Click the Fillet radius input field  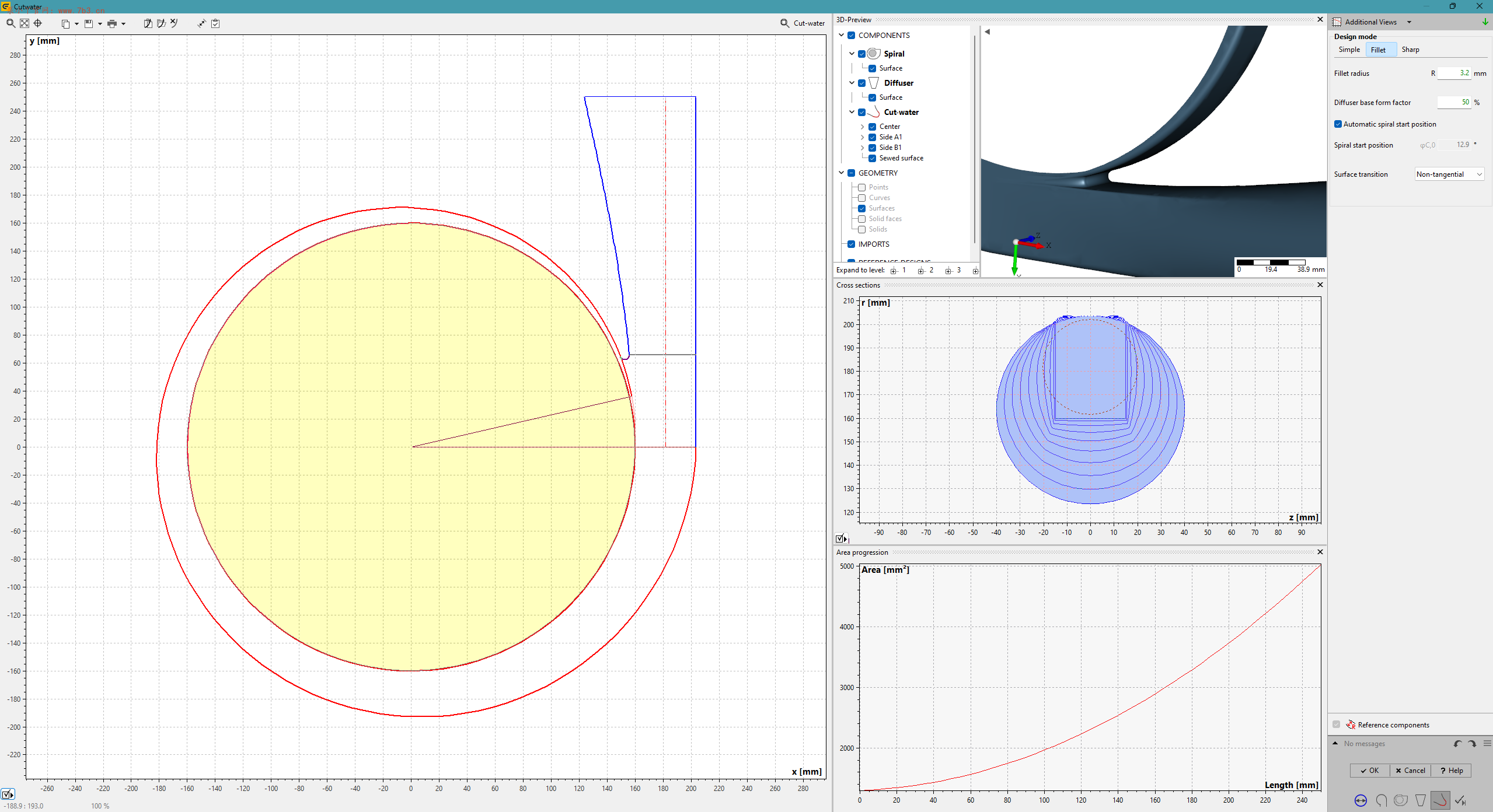point(1454,73)
